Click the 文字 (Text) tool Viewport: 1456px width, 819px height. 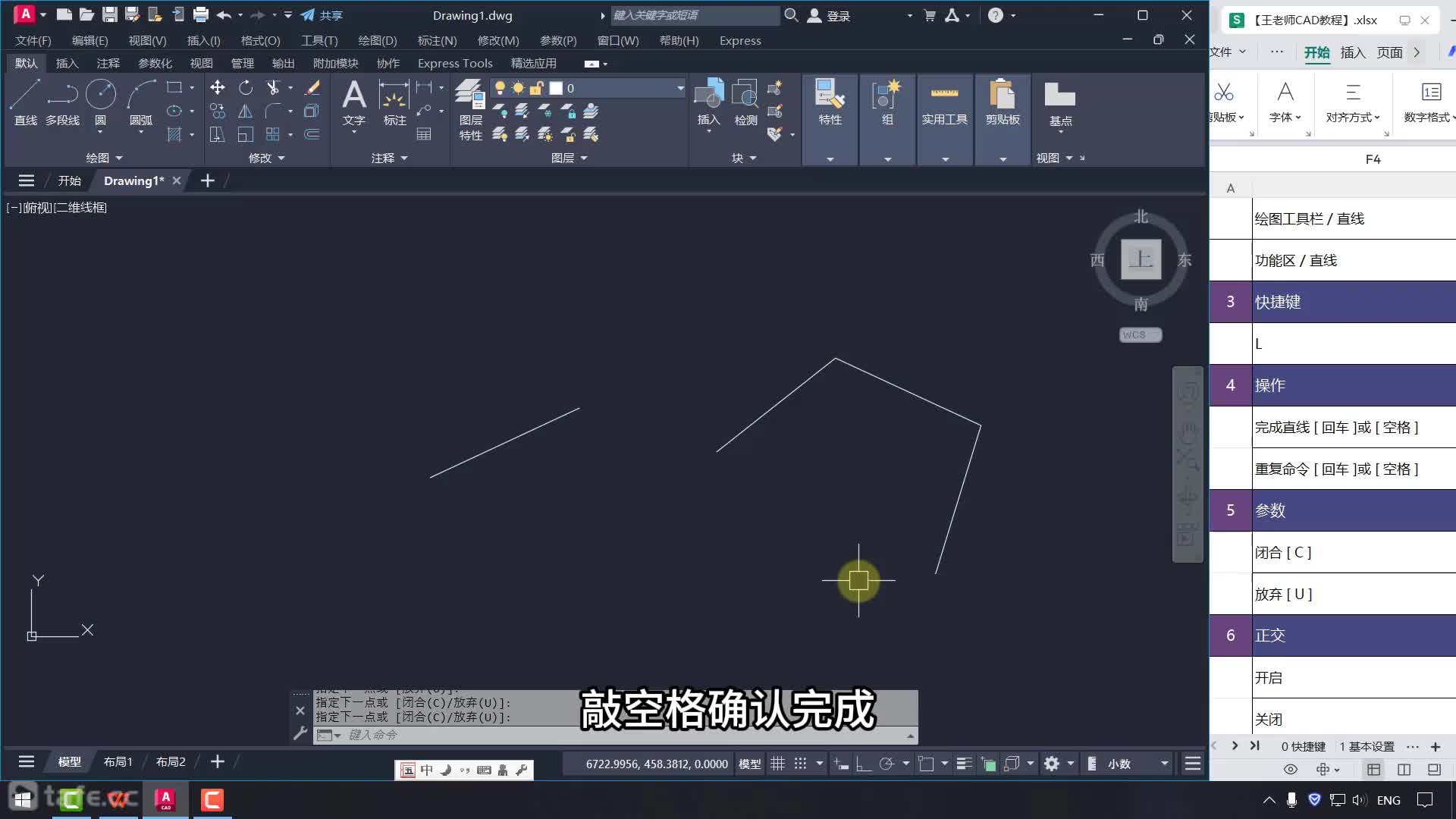(x=354, y=102)
